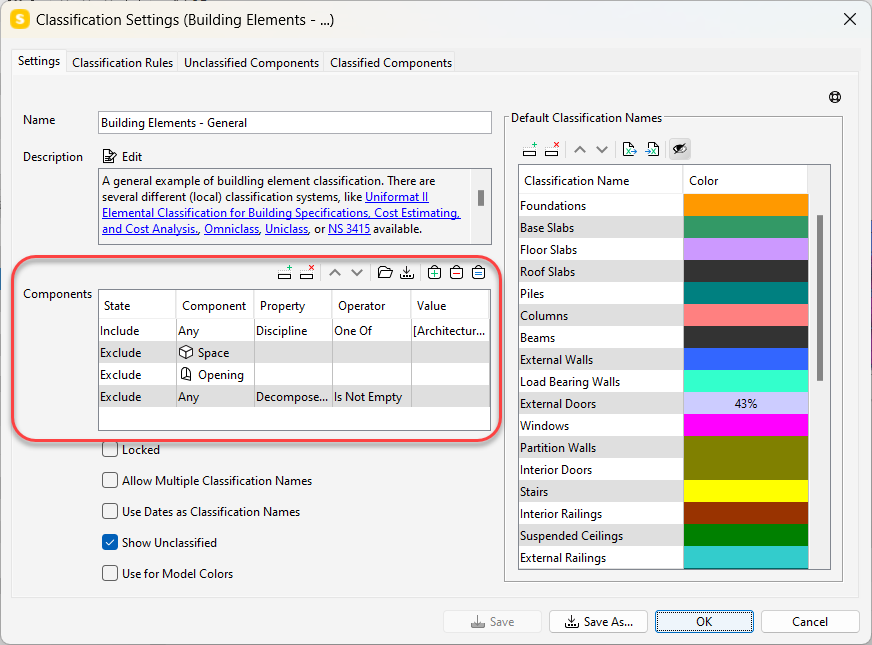The width and height of the screenshot is (872, 645).
Task: Check Use Dates as Classification Names
Action: 110,512
